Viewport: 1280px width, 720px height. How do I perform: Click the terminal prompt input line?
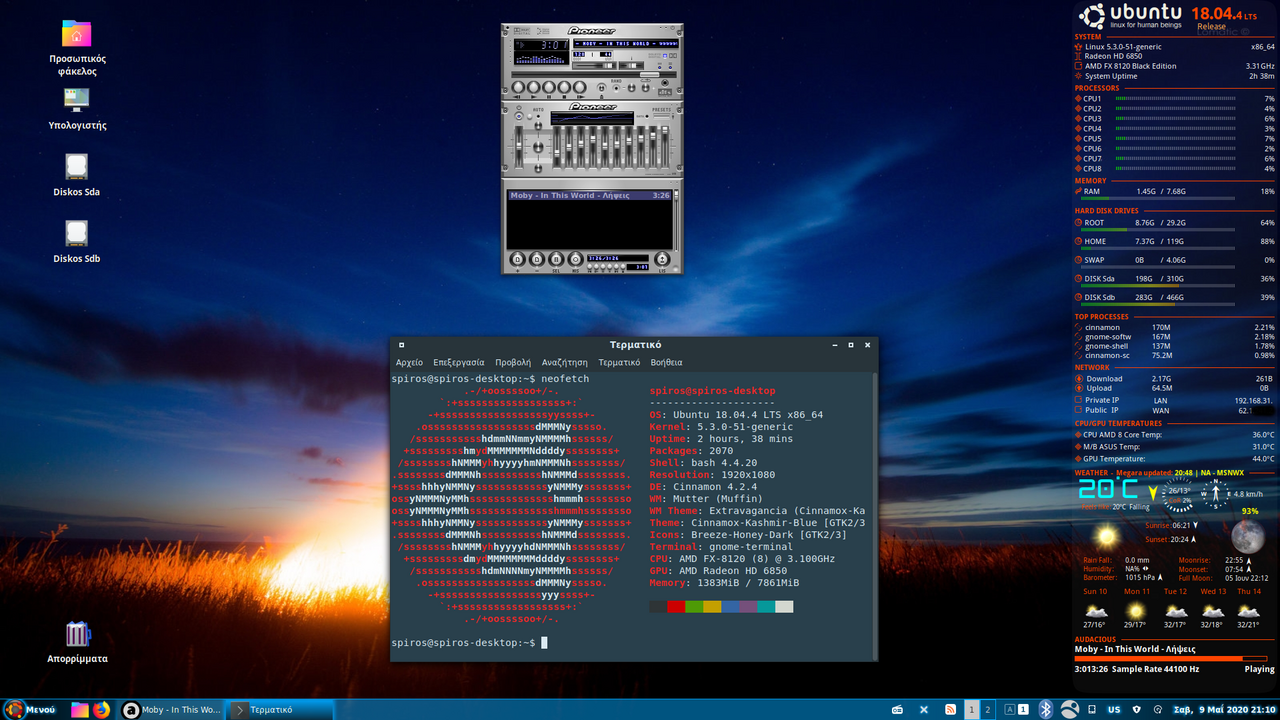tap(633, 642)
